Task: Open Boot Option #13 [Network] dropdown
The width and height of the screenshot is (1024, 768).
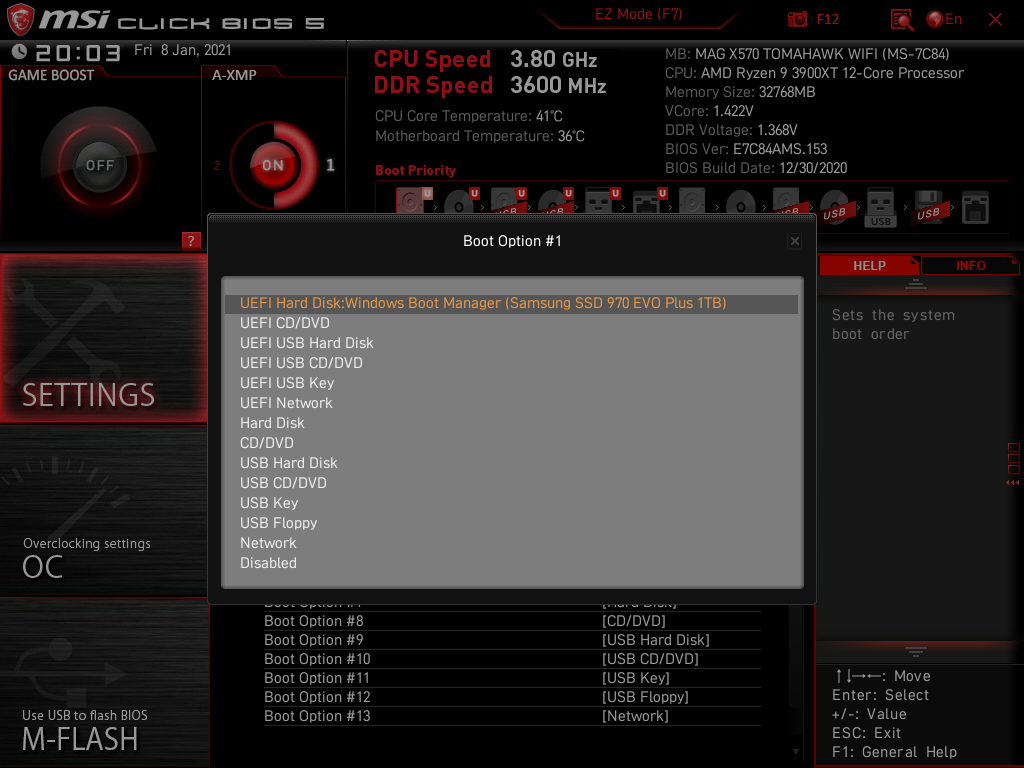Action: tap(512, 716)
